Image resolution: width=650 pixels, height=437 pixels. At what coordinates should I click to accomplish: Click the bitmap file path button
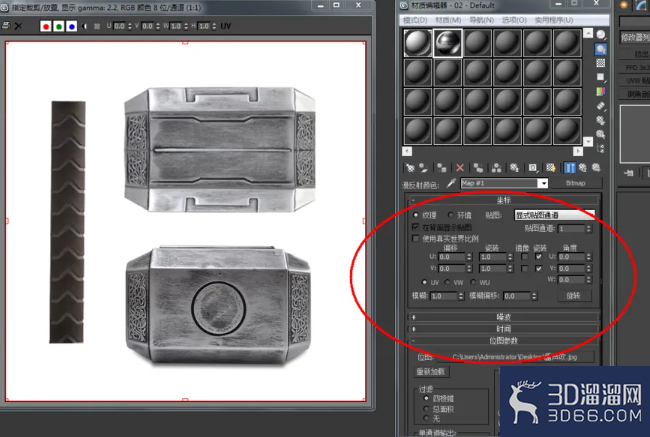(x=514, y=357)
